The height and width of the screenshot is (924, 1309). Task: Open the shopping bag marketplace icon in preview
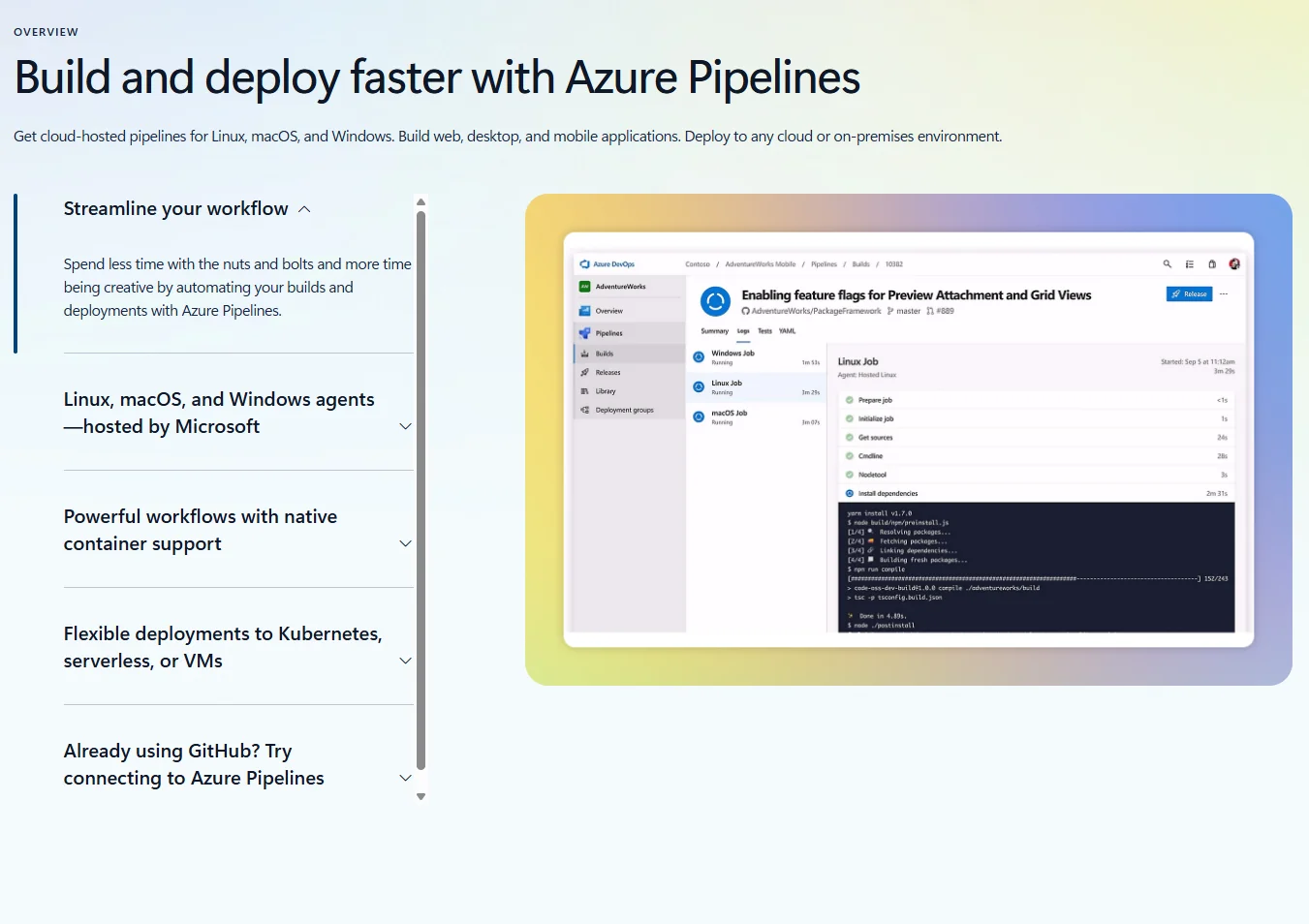(1212, 263)
